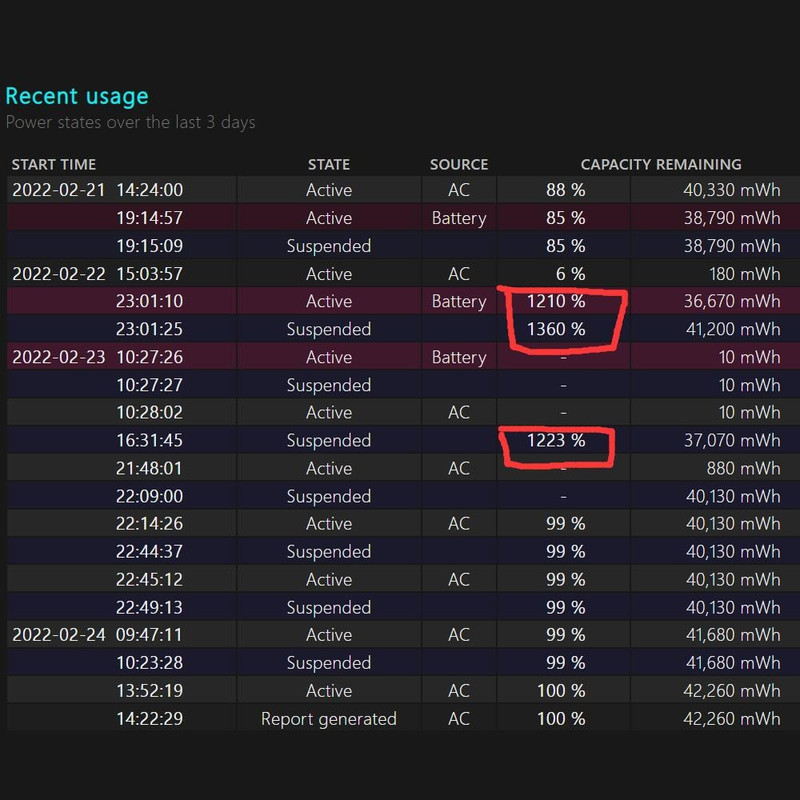The height and width of the screenshot is (800, 800).
Task: Select the 2022-02-24 09:47:11 start time
Action: 97,635
